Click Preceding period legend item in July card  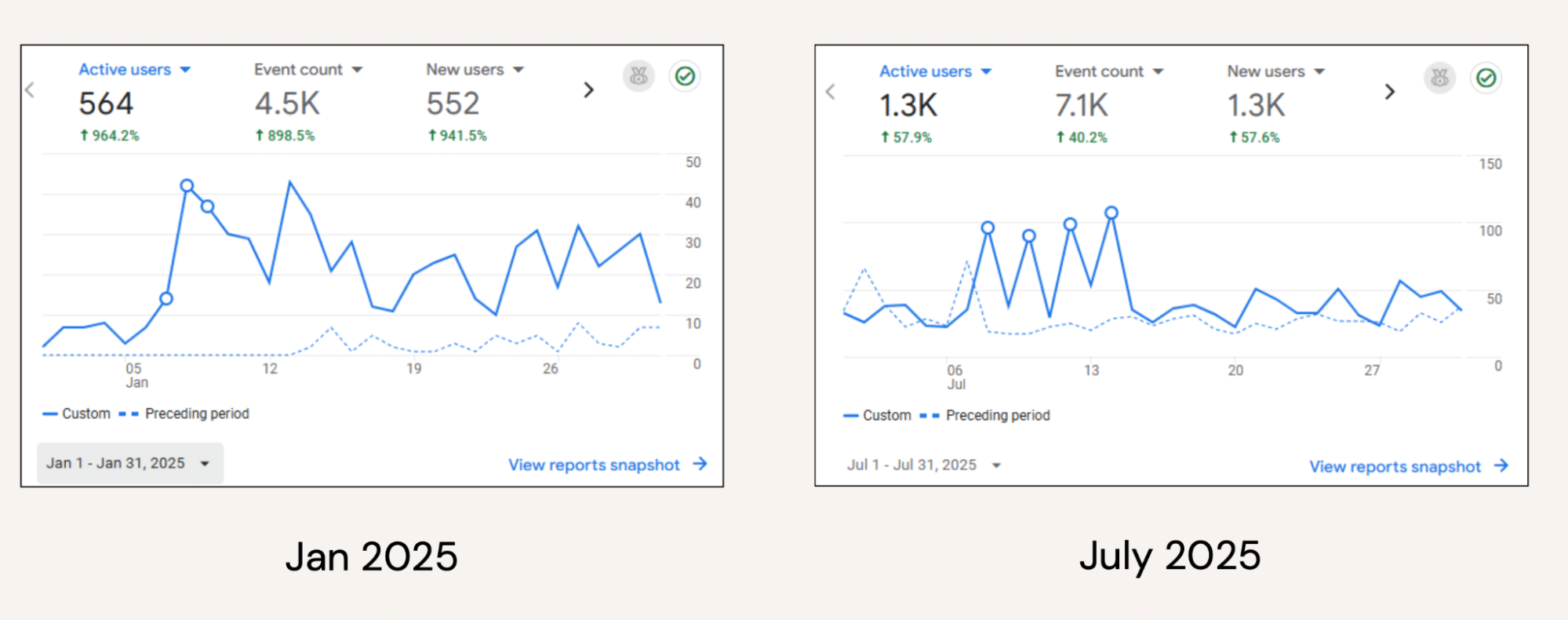[997, 415]
